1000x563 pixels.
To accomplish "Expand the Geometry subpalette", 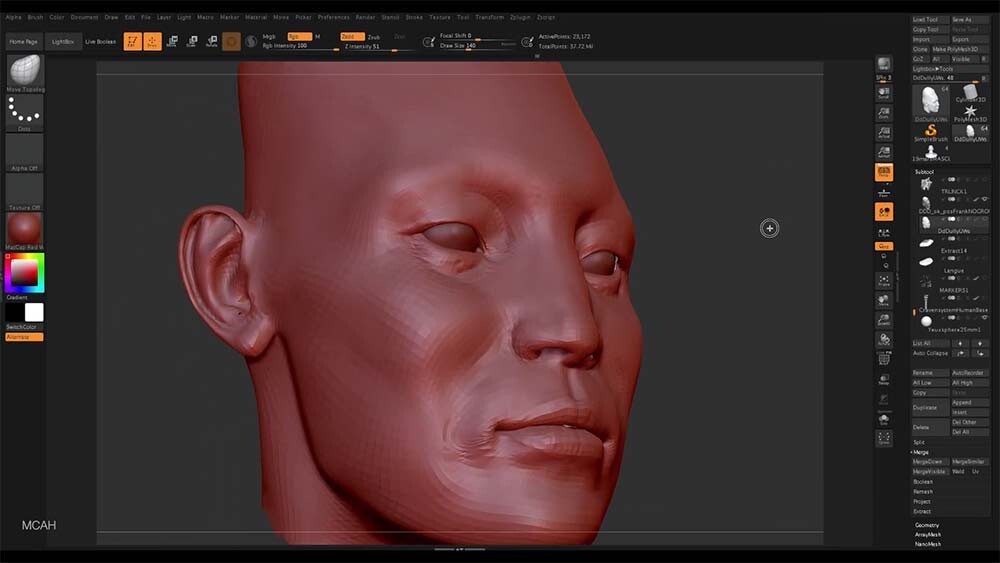I will coord(927,525).
